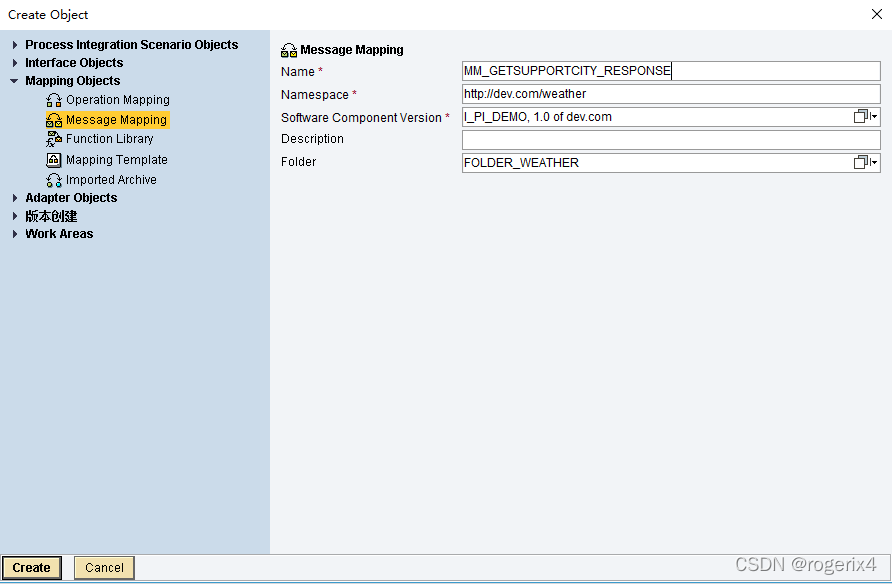
Task: Expand the 版本创建 node
Action: tap(15, 216)
